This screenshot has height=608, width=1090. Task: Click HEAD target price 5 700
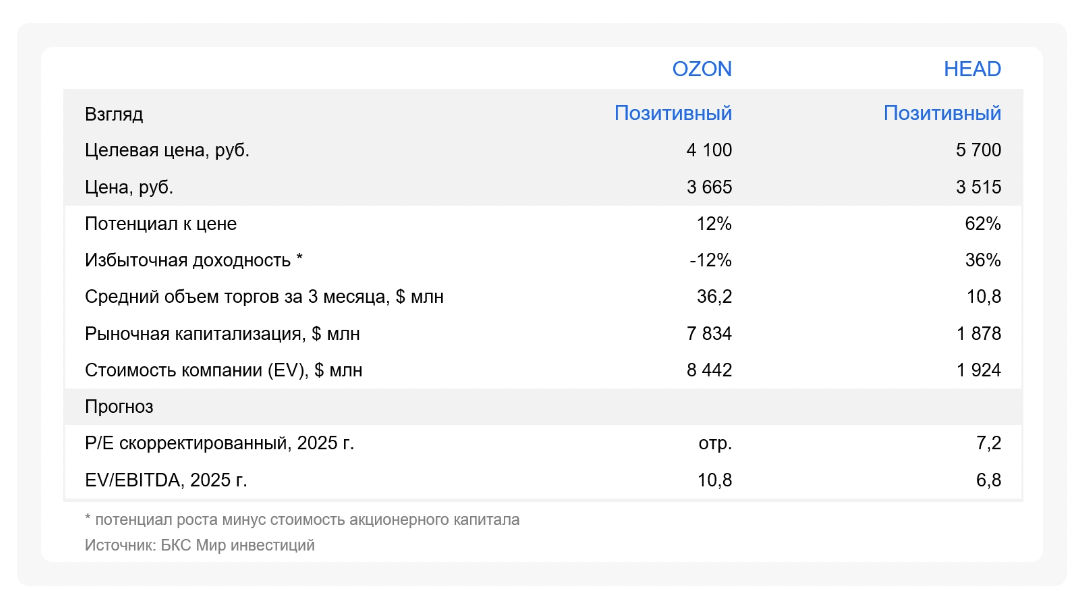coord(978,150)
